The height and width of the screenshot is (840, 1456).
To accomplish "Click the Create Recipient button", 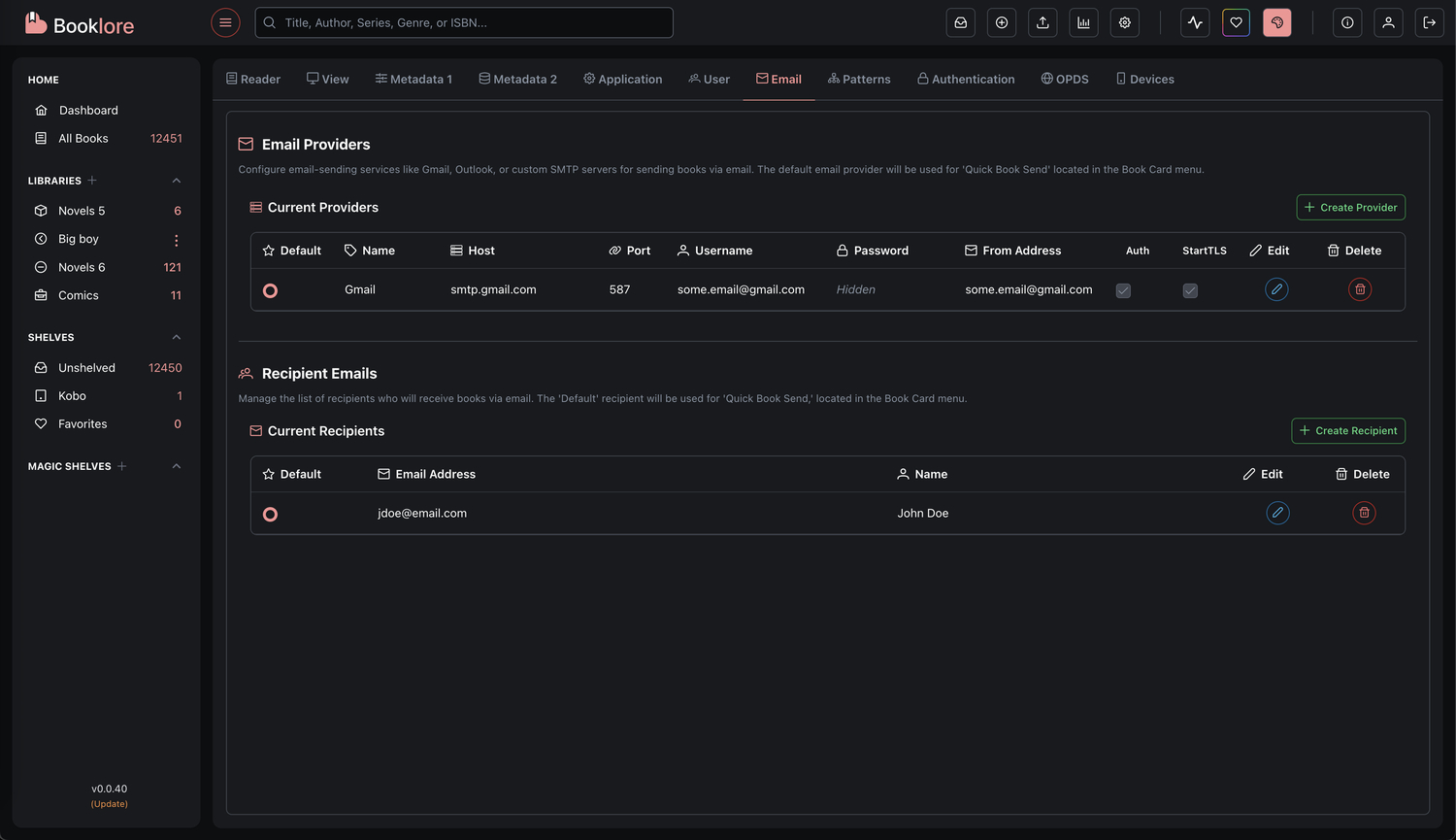I will click(1347, 430).
